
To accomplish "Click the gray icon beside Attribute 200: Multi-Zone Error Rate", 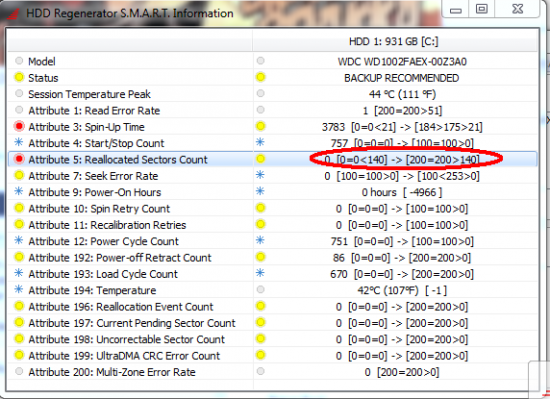I will 19,371.
